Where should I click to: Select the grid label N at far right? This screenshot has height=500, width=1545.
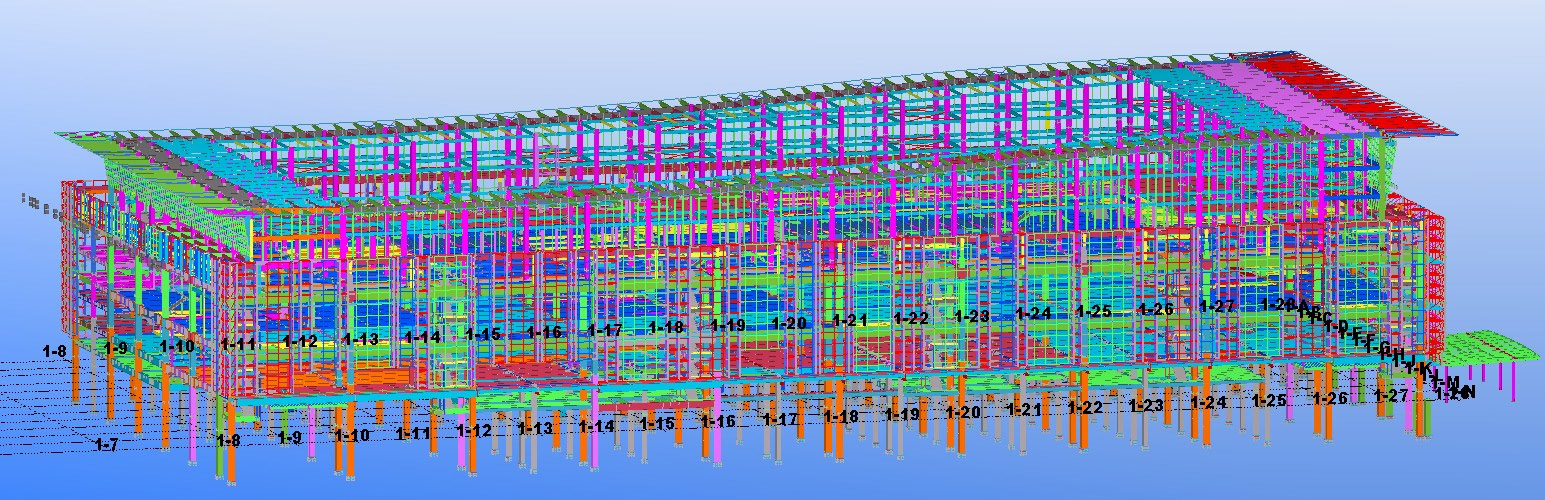pyautogui.click(x=1469, y=393)
